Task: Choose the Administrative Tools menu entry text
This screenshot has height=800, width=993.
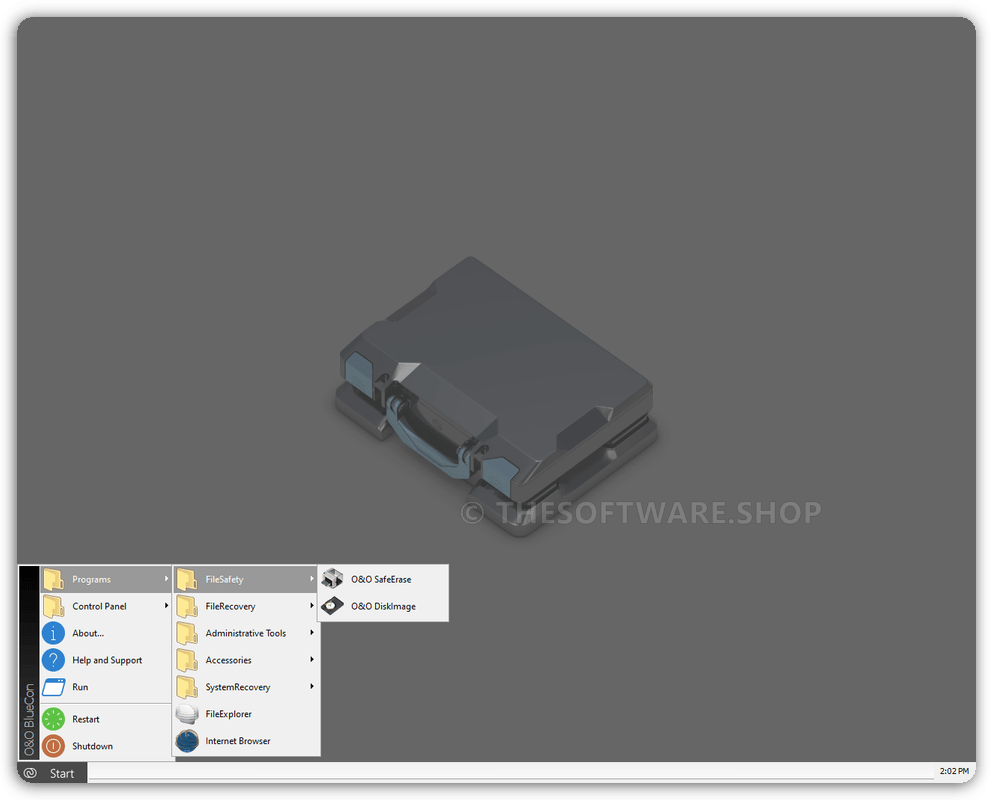Action: (246, 633)
